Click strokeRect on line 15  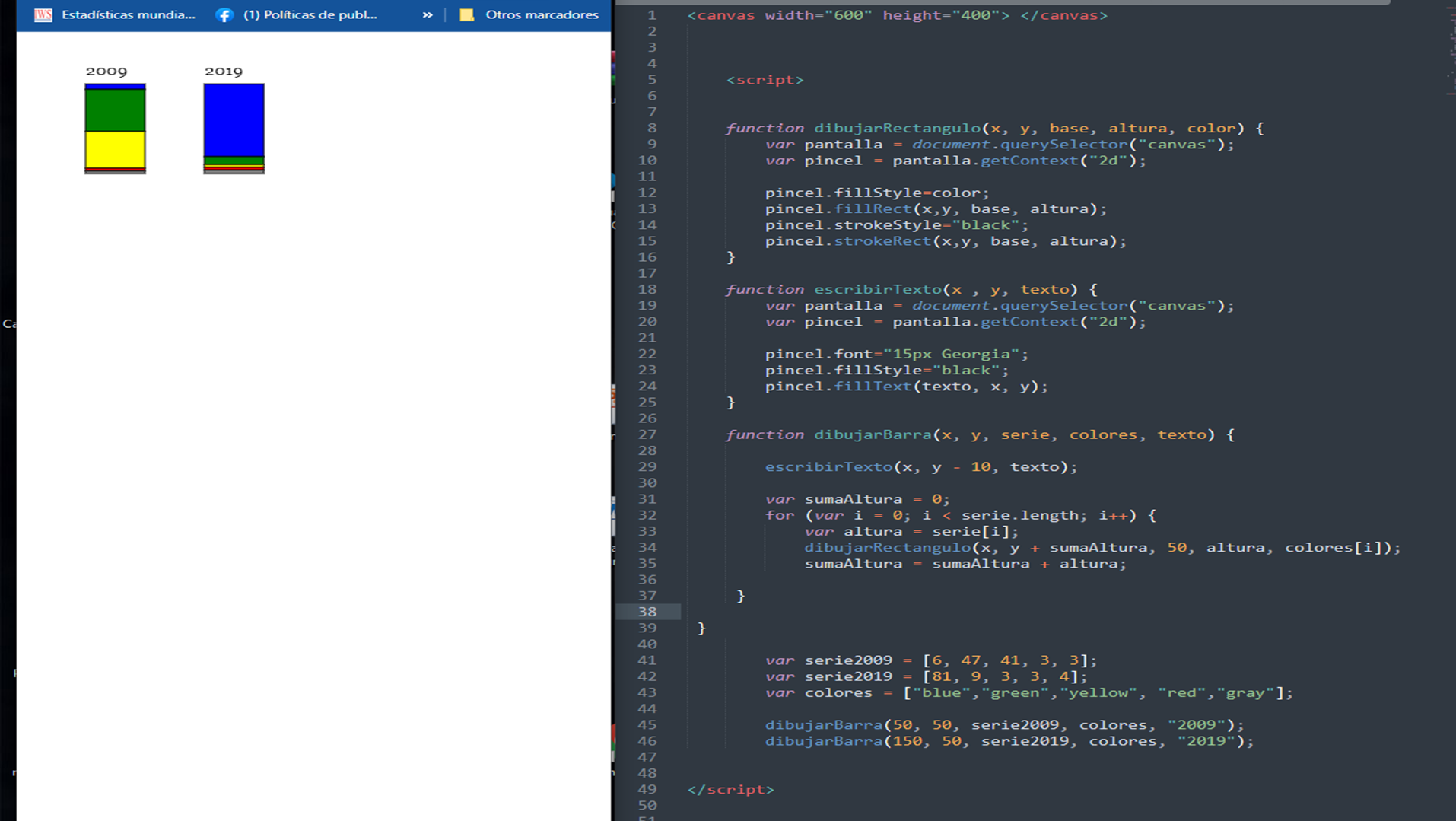883,241
